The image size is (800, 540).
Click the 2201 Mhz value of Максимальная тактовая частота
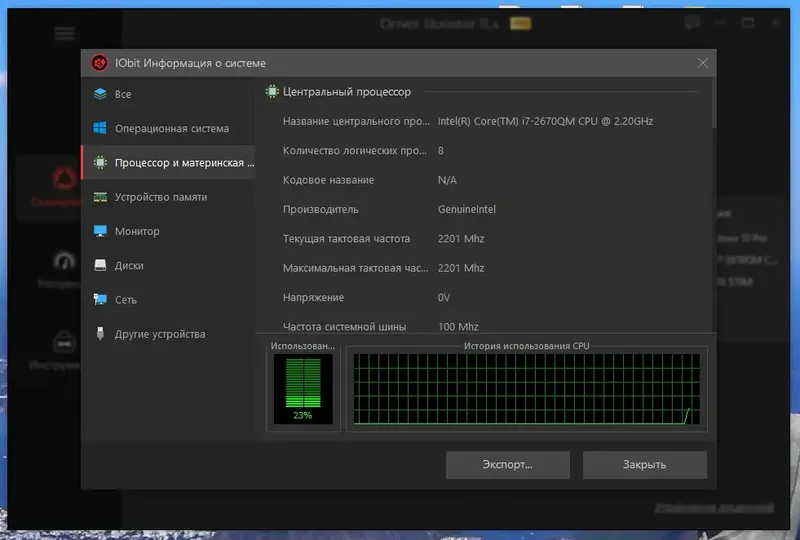(x=461, y=268)
